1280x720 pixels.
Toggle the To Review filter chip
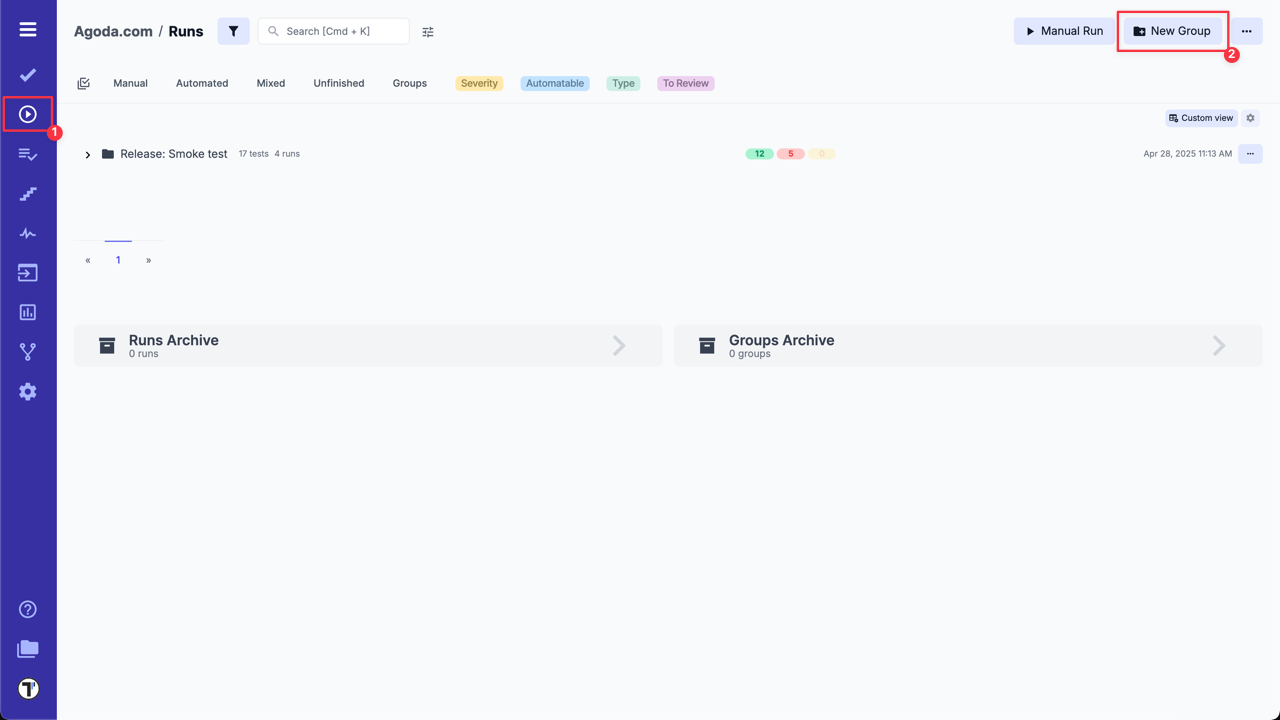[685, 83]
